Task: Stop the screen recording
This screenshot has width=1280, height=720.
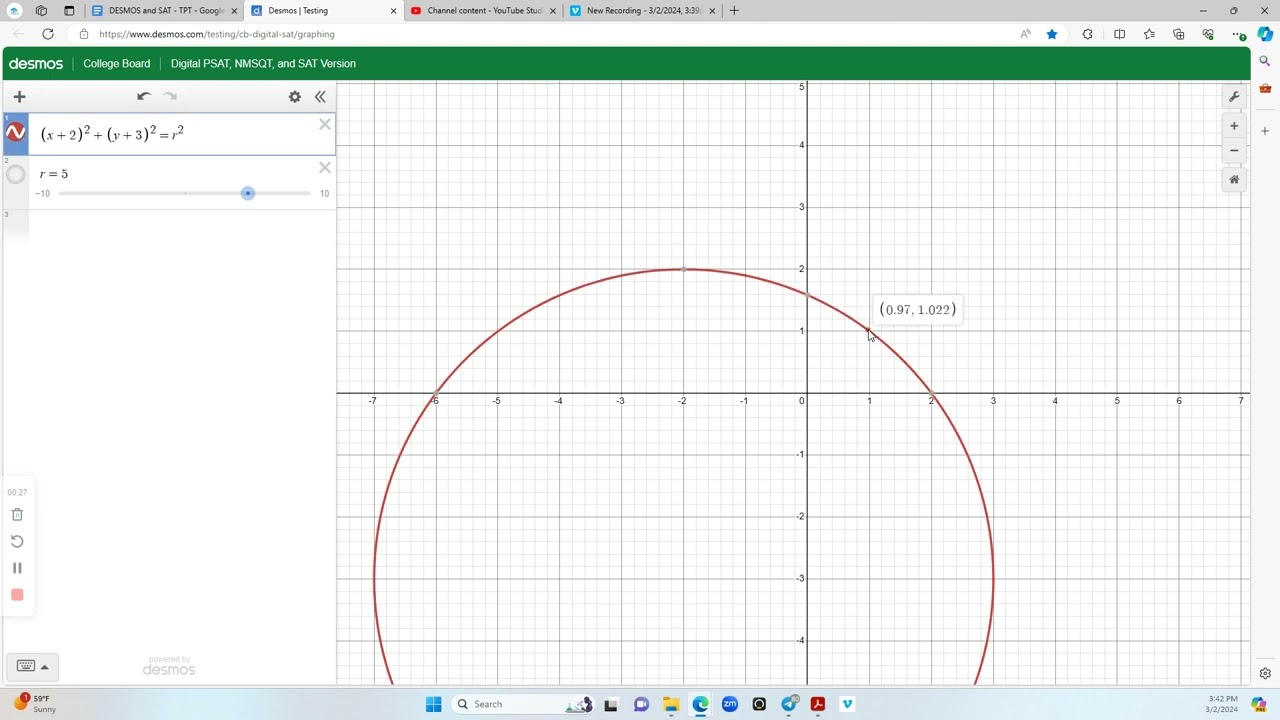Action: (x=17, y=595)
